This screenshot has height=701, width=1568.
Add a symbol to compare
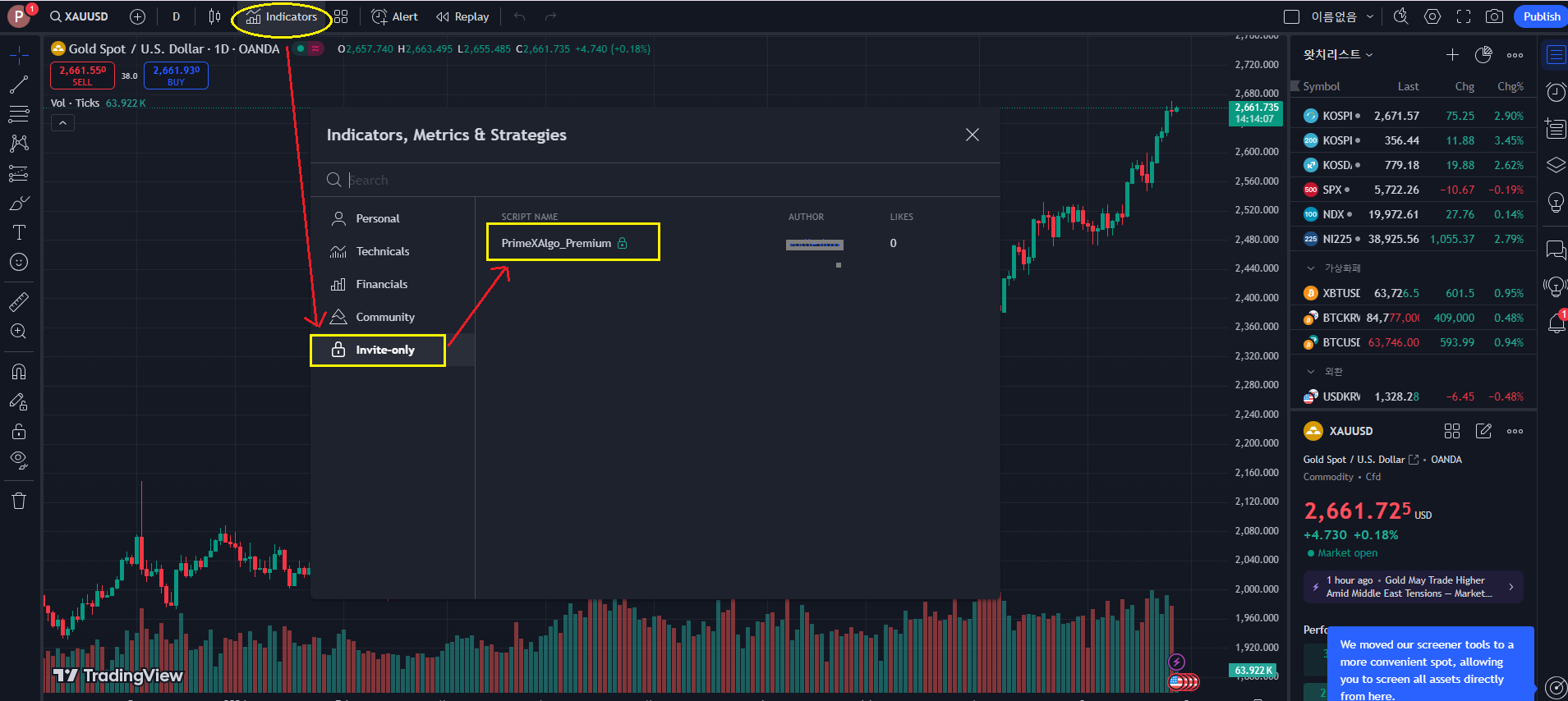tap(137, 16)
